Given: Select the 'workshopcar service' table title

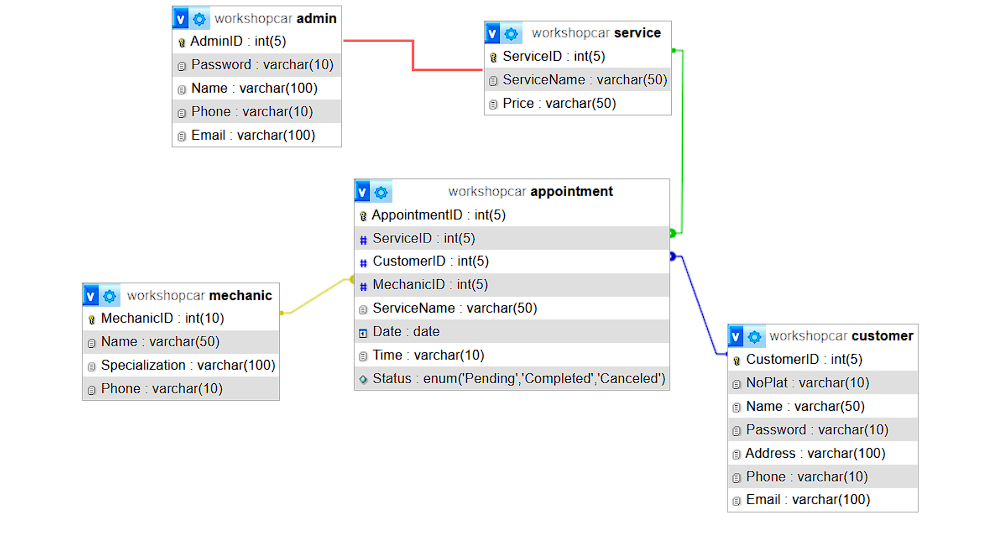Looking at the screenshot, I should pyautogui.click(x=596, y=33).
